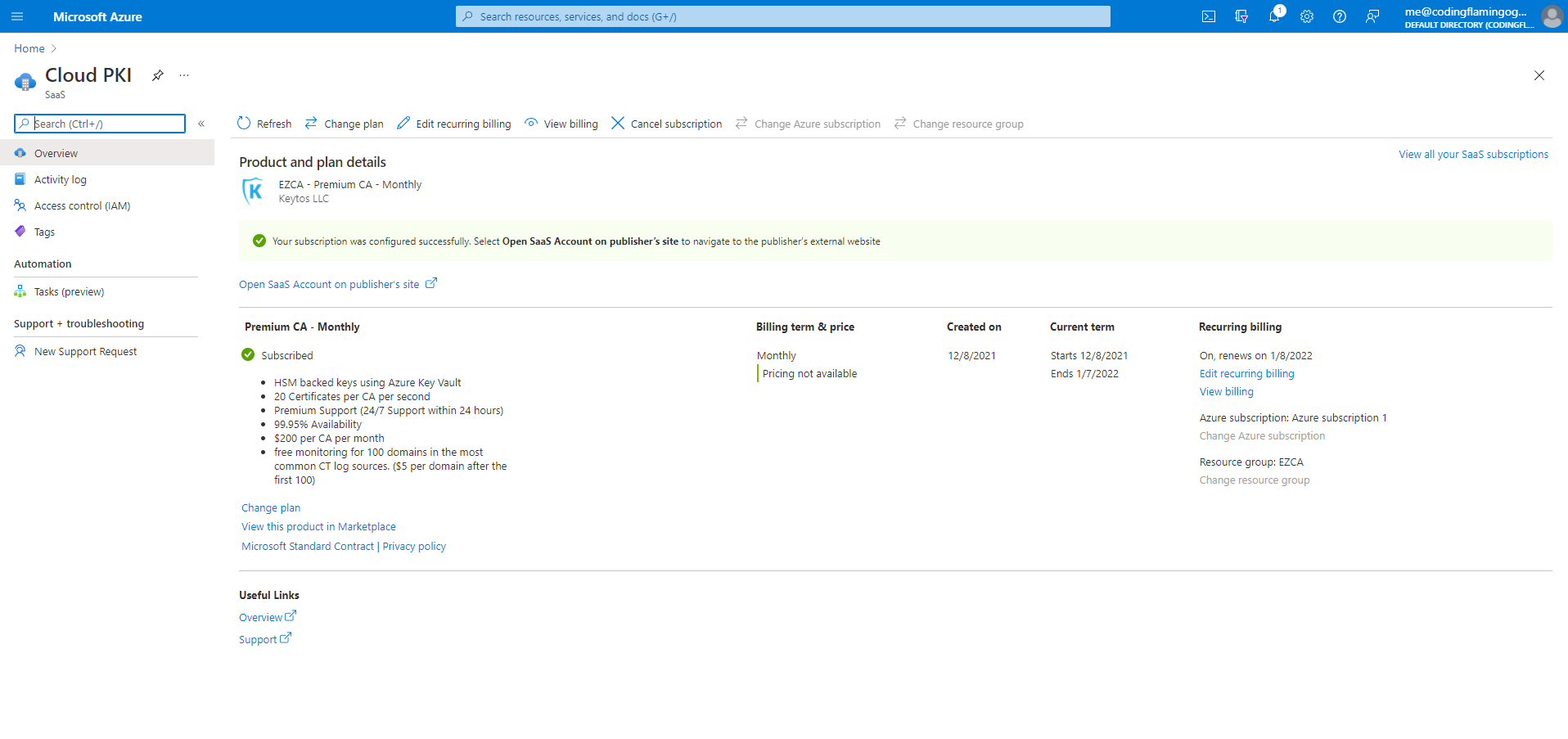Click Change Azure subscription link under Recurring billing
This screenshot has height=739, width=1568.
tap(1262, 435)
